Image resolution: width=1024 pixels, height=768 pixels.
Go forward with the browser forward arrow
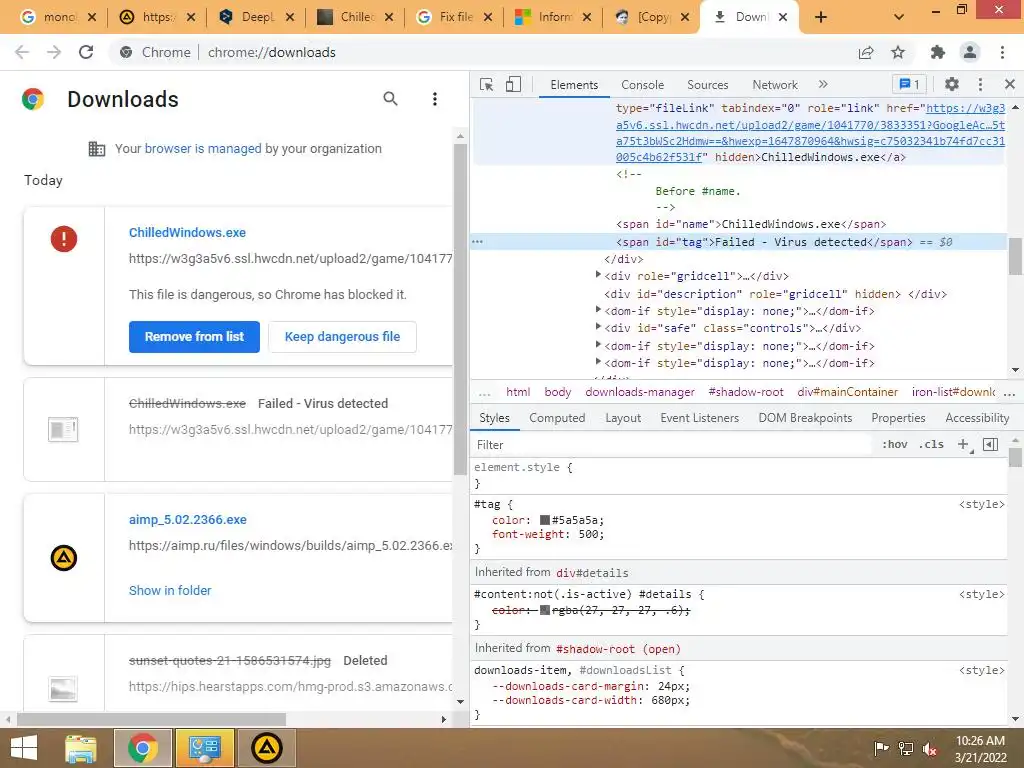(x=54, y=52)
